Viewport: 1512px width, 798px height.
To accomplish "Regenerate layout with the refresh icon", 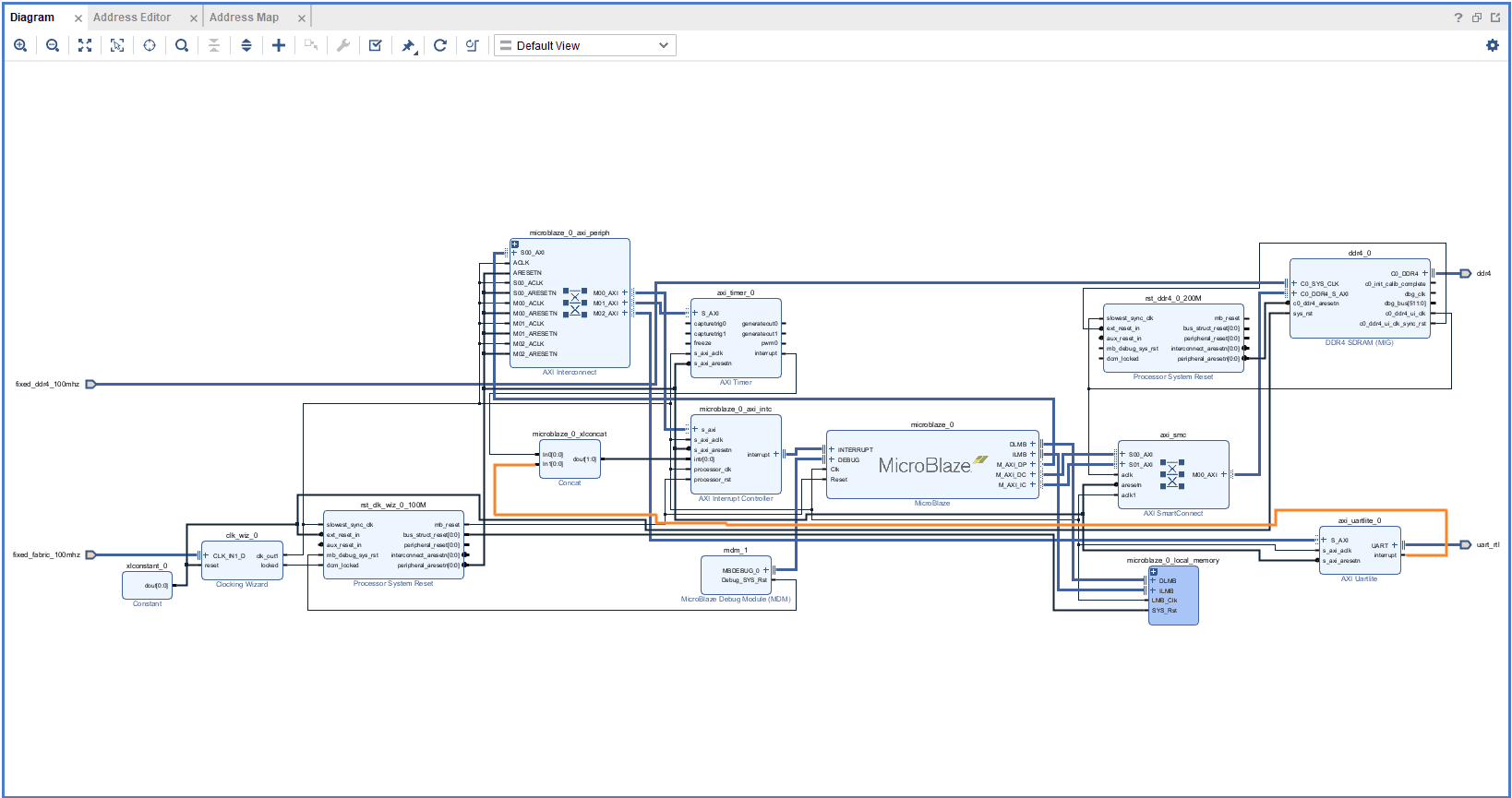I will pos(440,45).
